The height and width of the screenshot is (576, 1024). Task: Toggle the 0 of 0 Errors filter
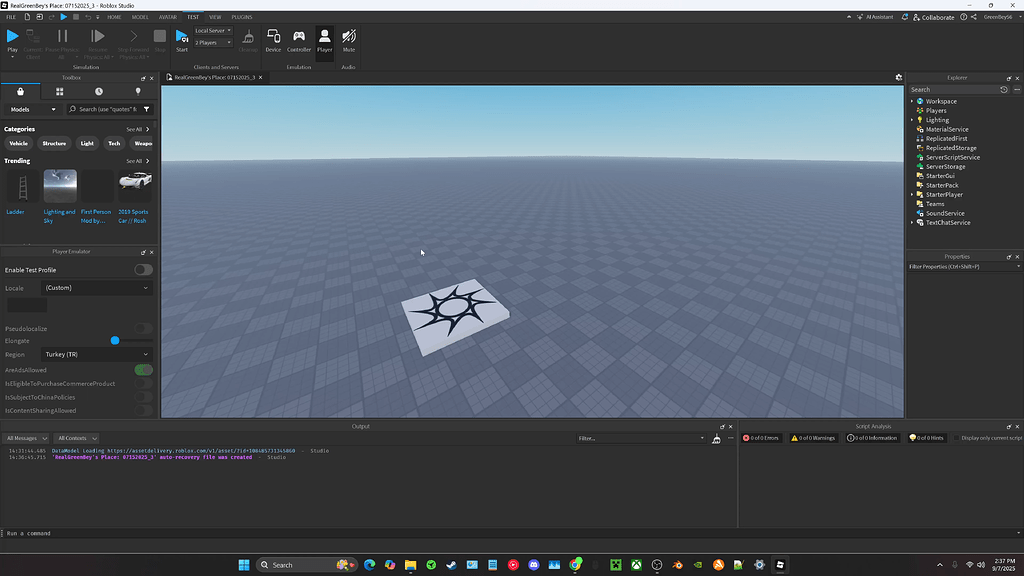[761, 438]
